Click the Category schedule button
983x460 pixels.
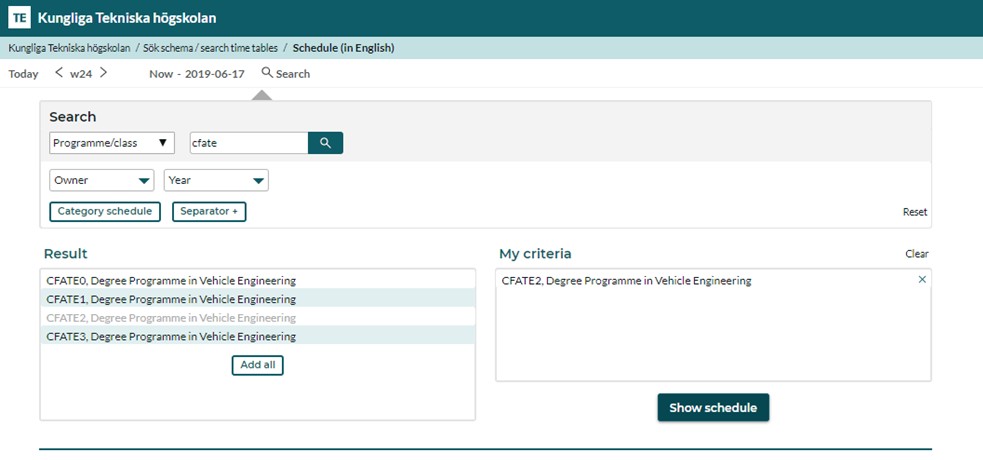(x=105, y=212)
